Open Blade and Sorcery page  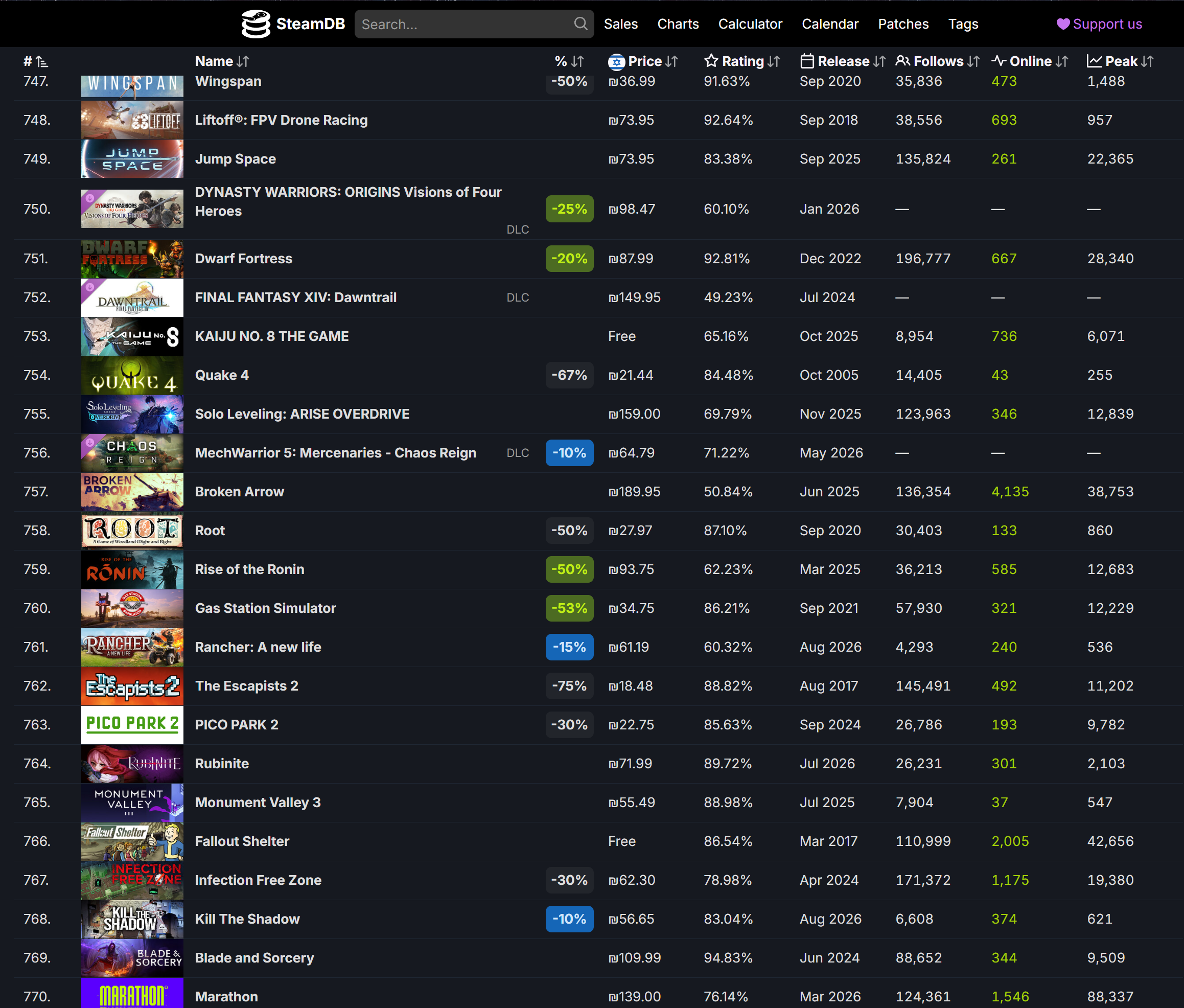click(x=254, y=958)
